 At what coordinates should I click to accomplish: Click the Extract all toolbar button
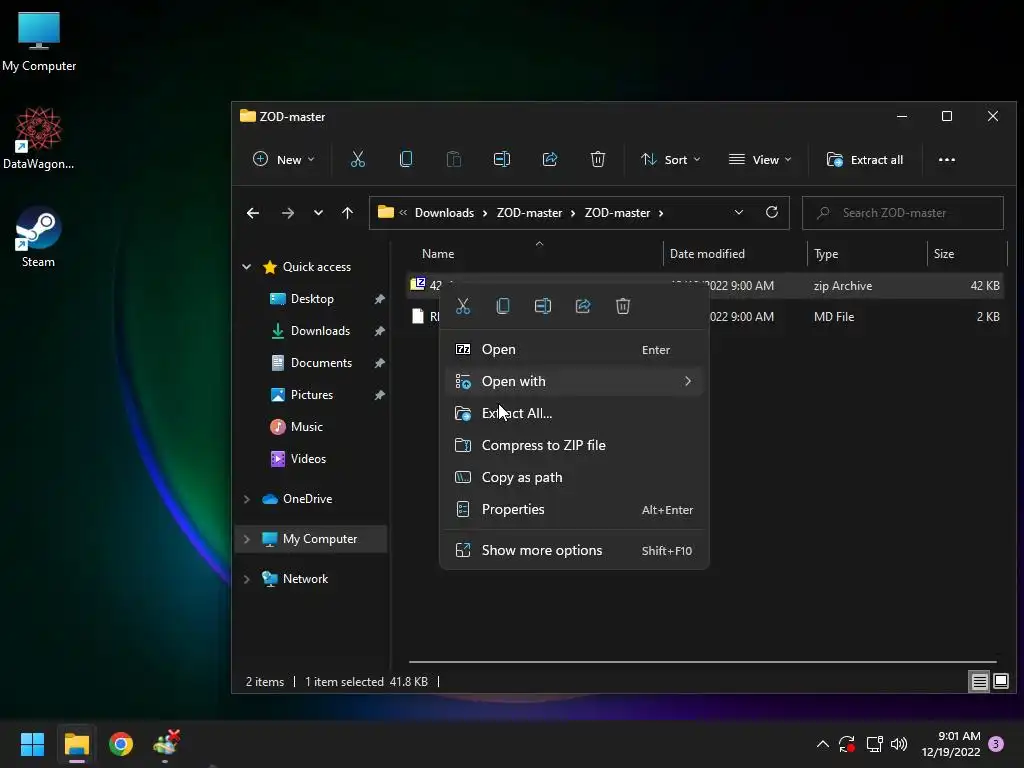click(x=865, y=160)
